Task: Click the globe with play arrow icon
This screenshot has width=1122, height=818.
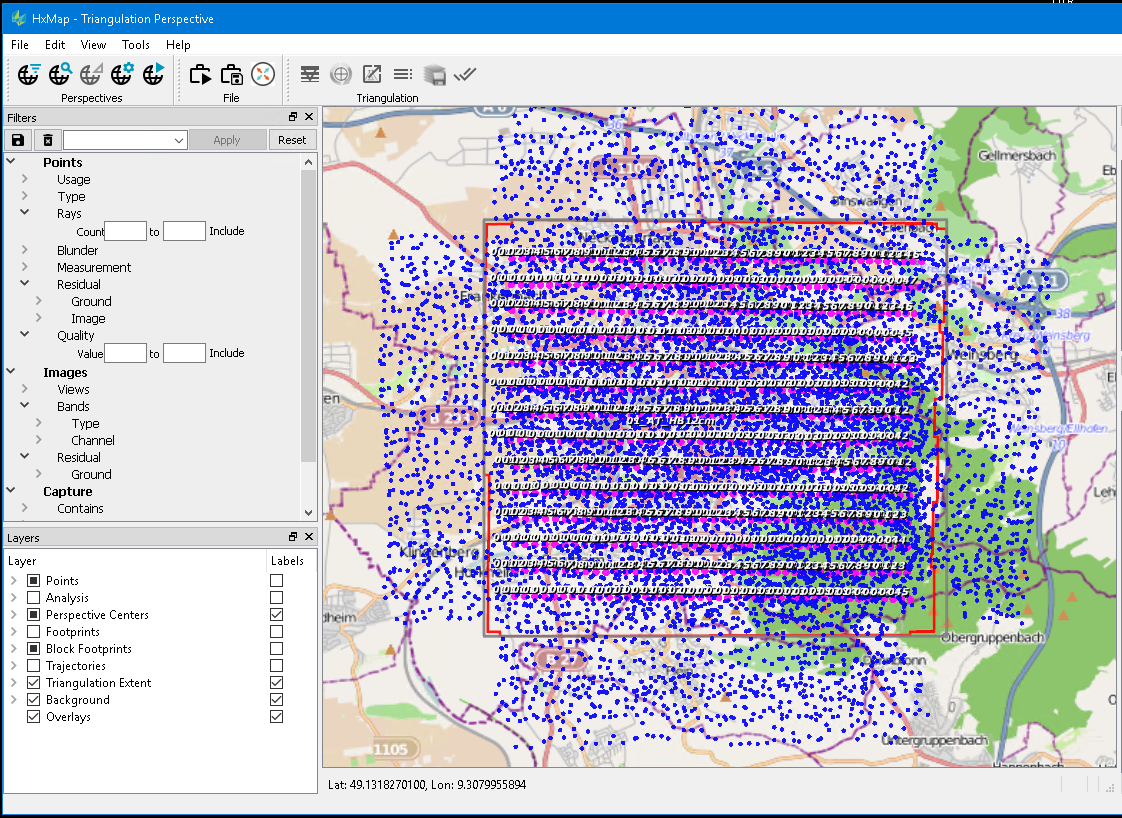Action: 153,74
